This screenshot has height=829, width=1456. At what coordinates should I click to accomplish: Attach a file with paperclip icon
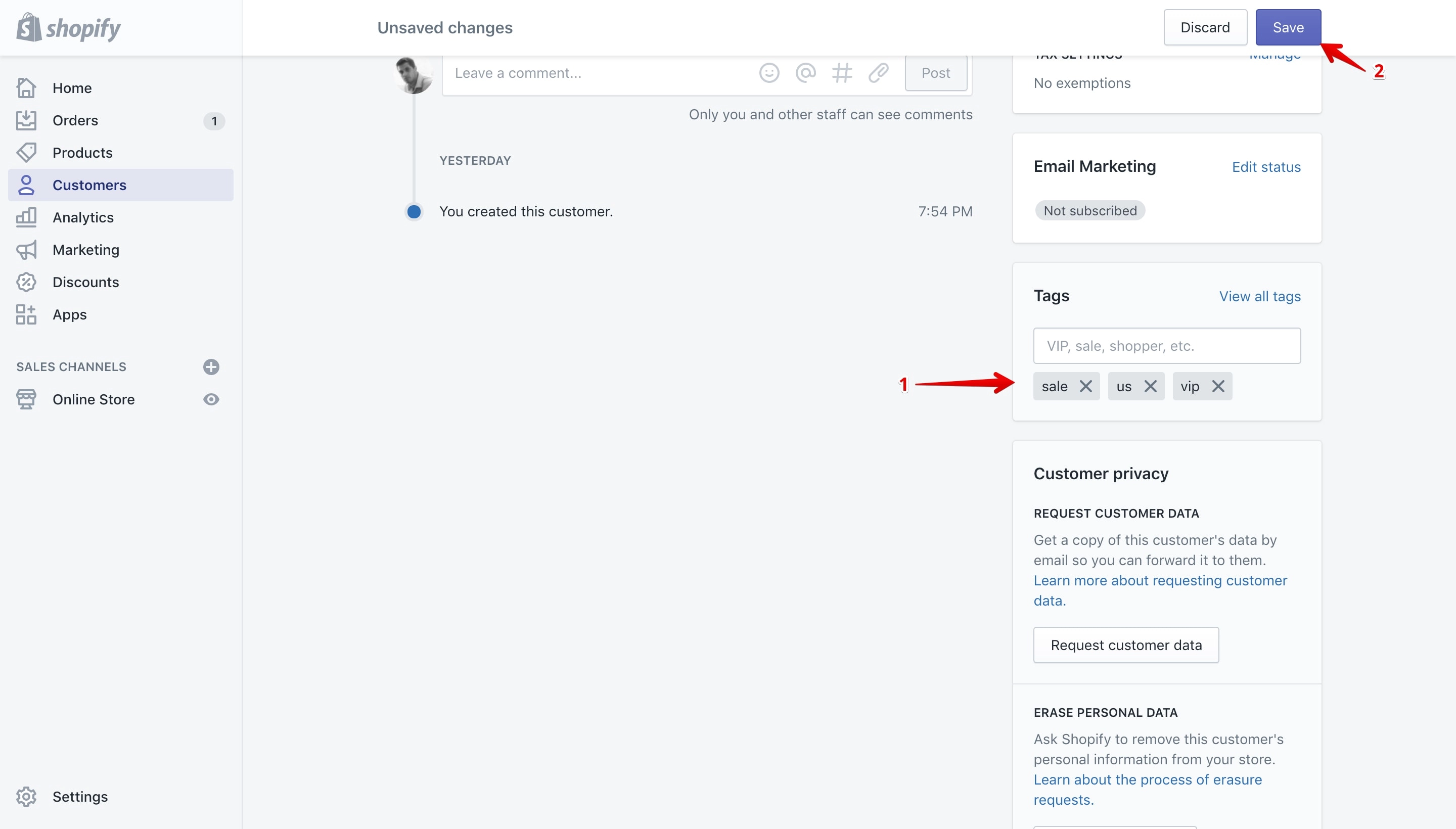879,73
